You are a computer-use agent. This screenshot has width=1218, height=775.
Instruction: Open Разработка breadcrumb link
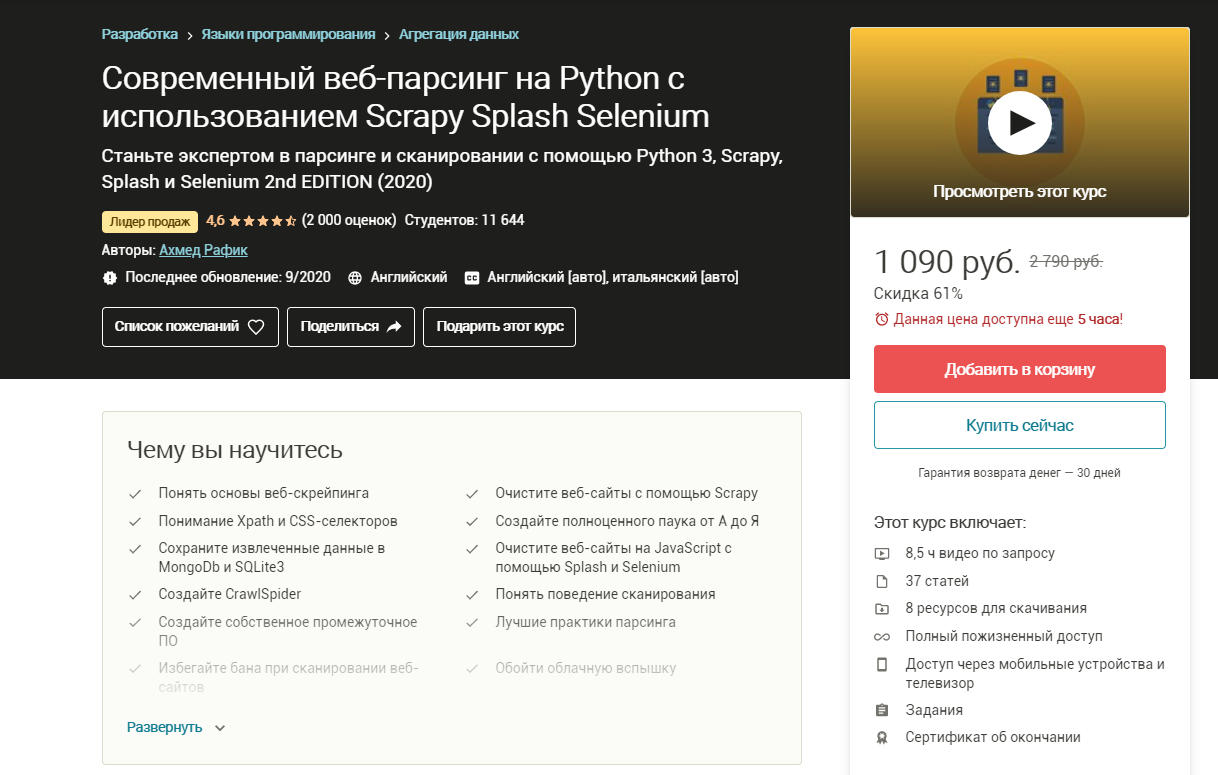tap(139, 34)
